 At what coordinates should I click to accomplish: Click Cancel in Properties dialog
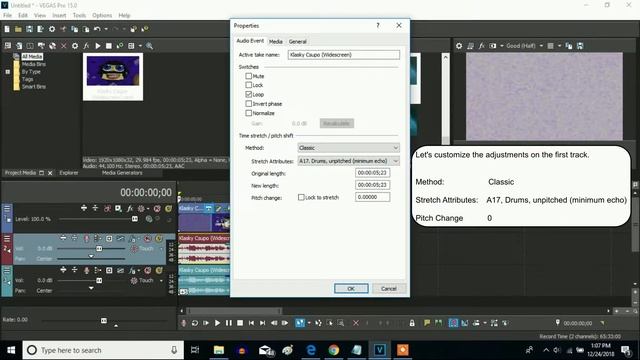pyautogui.click(x=389, y=288)
